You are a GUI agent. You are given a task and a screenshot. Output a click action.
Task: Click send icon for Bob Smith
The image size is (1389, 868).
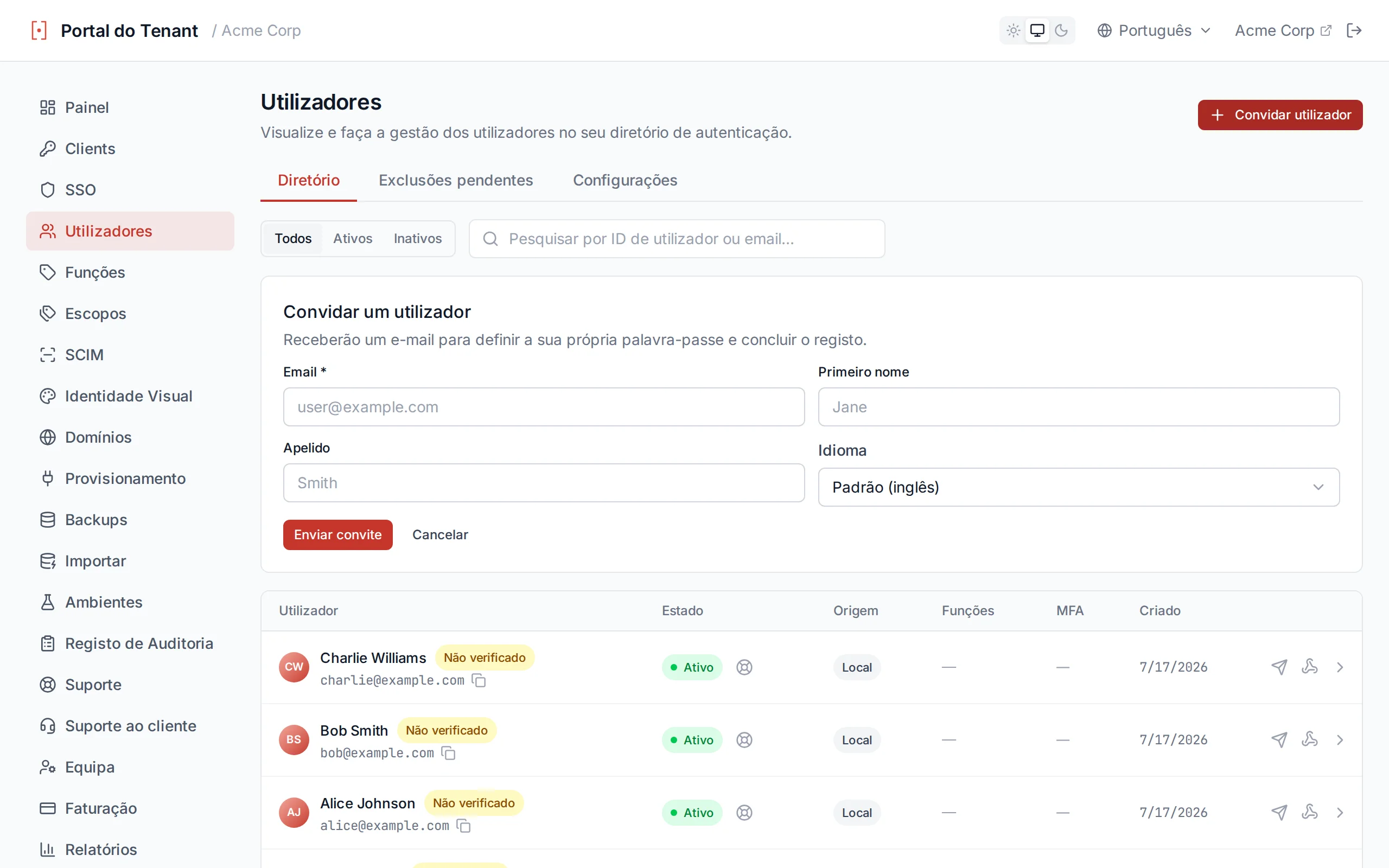click(x=1279, y=740)
